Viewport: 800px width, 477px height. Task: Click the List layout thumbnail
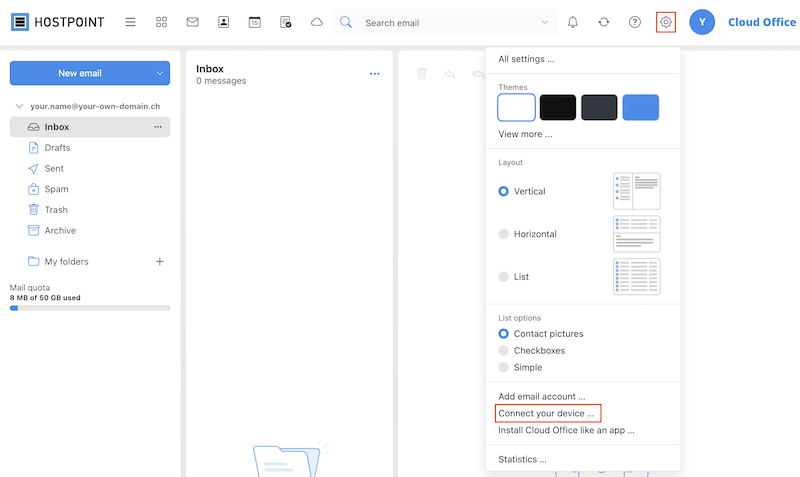point(637,277)
